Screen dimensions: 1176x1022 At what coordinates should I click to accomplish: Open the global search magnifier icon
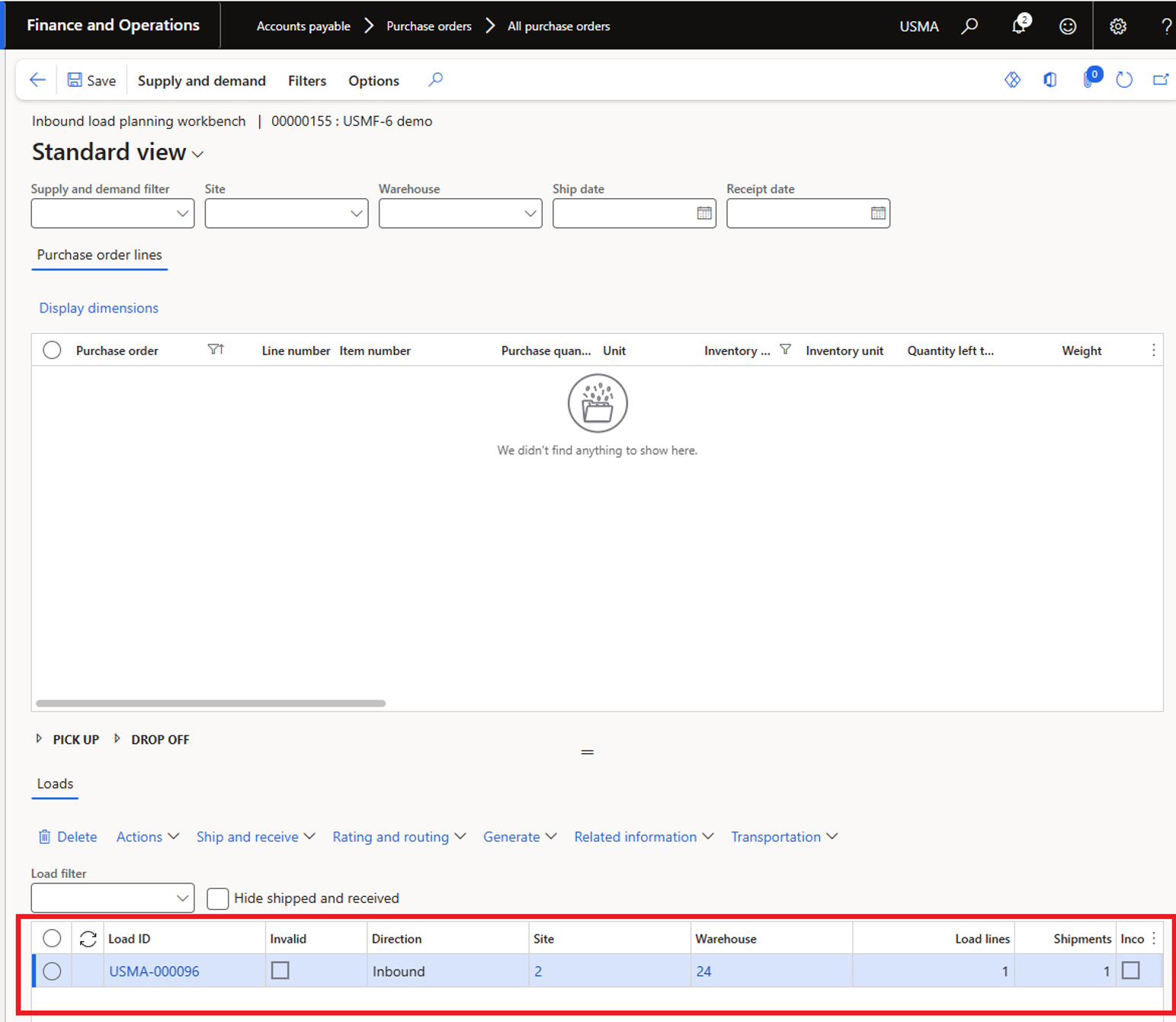pyautogui.click(x=969, y=26)
